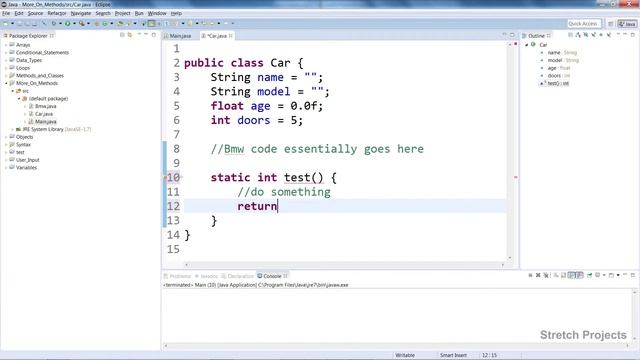Toggle Show Console on standard out change
The width and height of the screenshot is (640, 360).
click(x=572, y=276)
